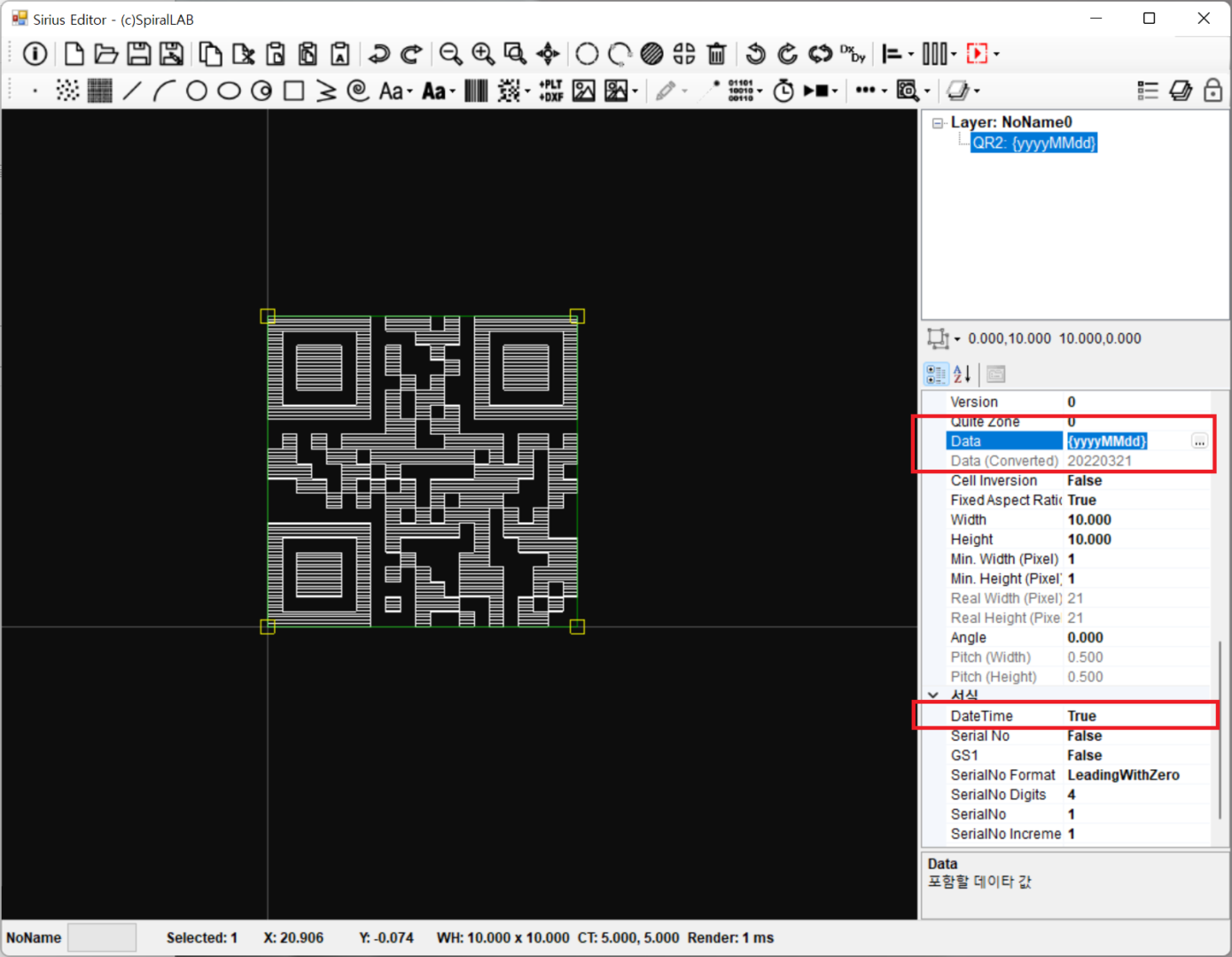
Task: Switch property grid to alphabetical sort
Action: pyautogui.click(x=963, y=374)
